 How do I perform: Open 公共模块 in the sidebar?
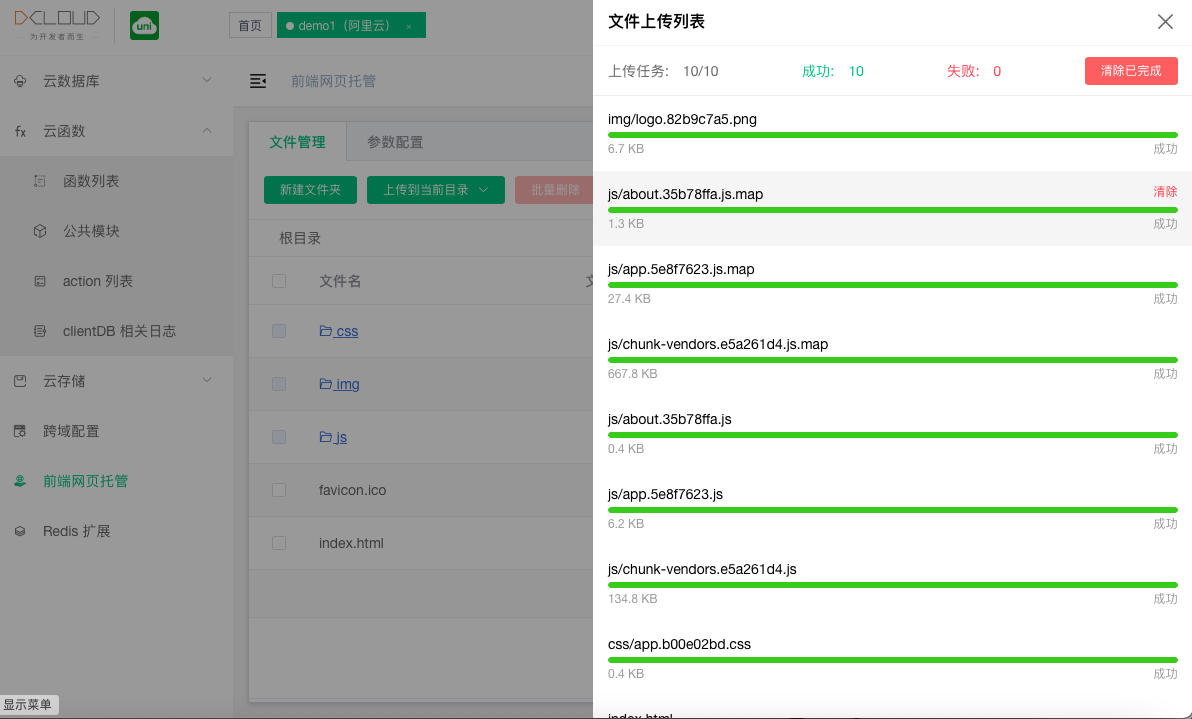click(91, 231)
